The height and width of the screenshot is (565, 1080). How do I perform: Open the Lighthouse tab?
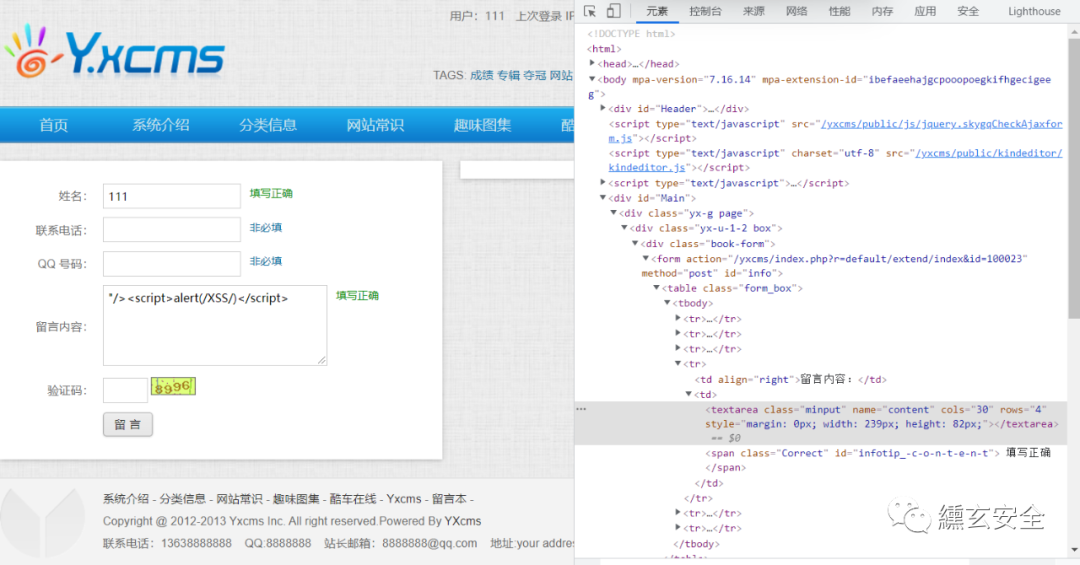(x=1034, y=11)
